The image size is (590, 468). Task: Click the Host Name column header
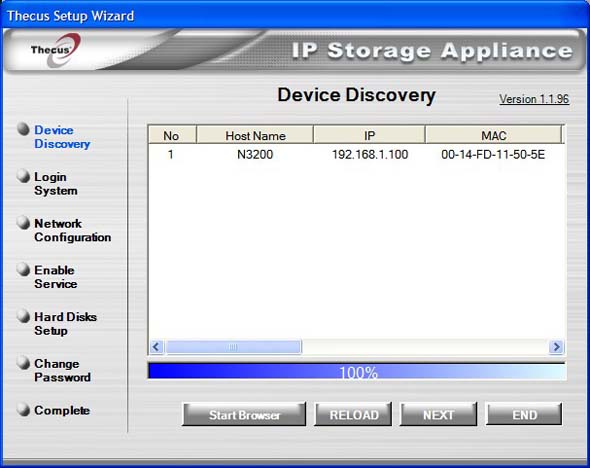click(x=255, y=135)
